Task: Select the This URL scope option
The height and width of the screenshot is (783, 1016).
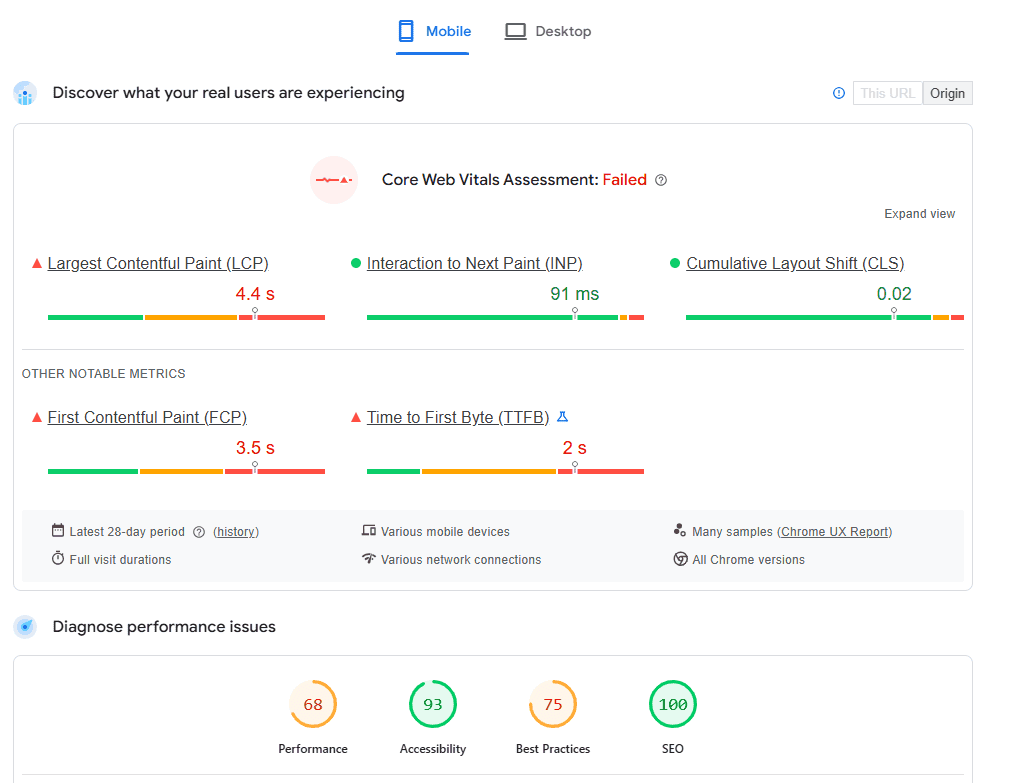Action: click(x=886, y=93)
